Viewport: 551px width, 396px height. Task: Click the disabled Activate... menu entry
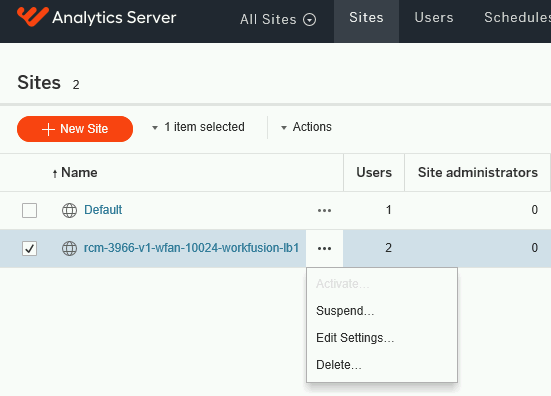click(x=343, y=284)
